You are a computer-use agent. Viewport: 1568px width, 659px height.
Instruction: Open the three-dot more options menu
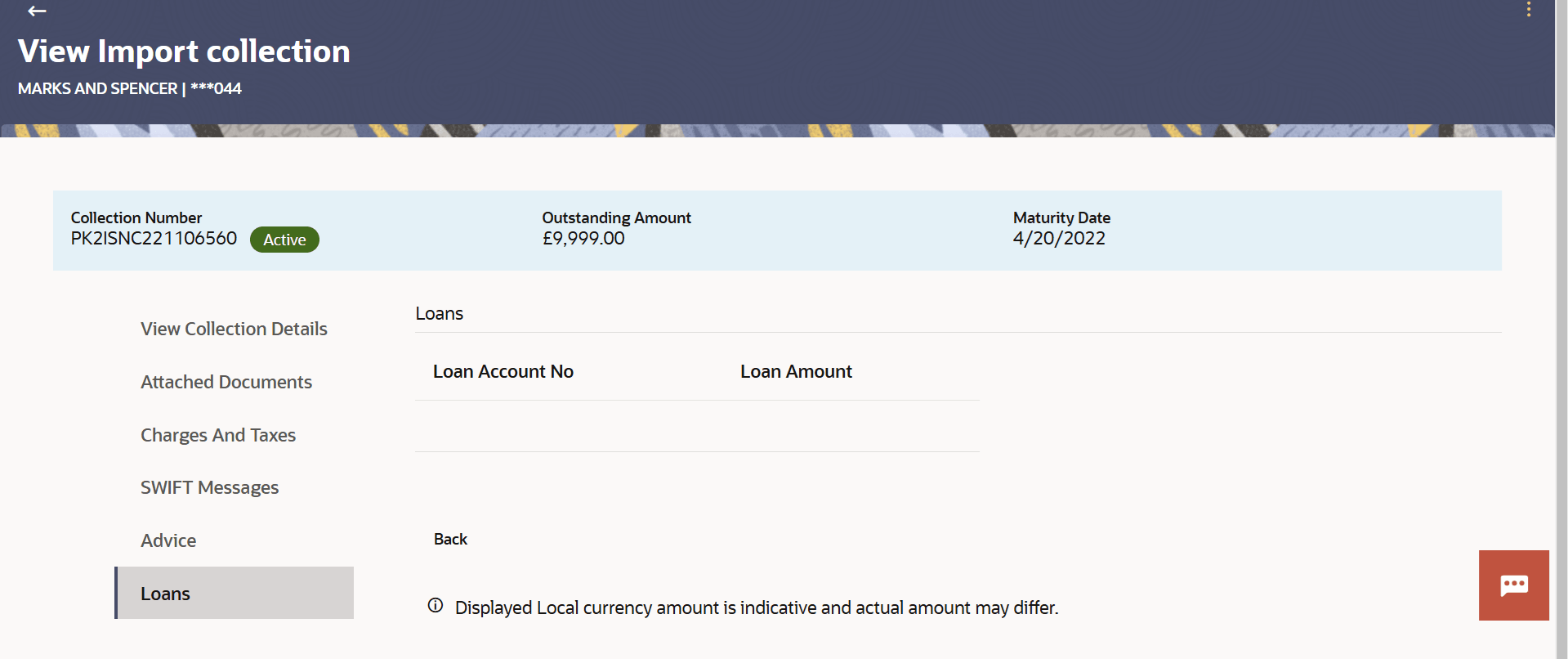1528,9
